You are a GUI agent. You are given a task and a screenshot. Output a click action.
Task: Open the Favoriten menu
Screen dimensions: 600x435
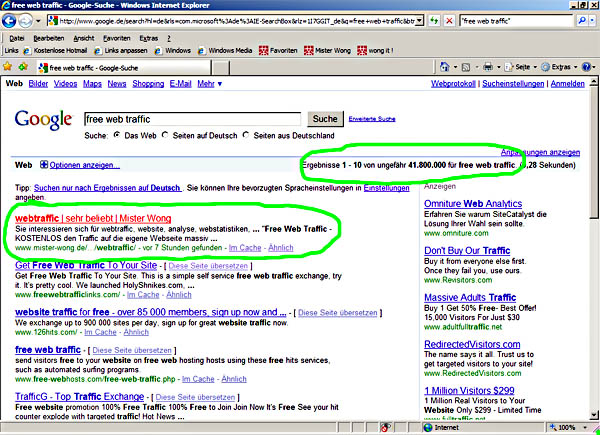click(x=114, y=37)
